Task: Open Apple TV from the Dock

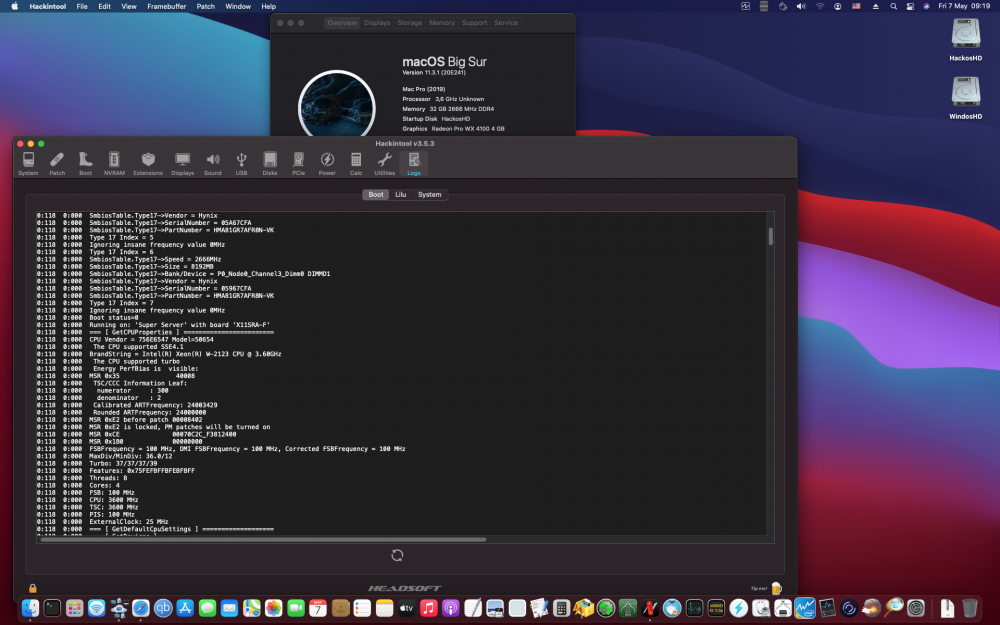Action: pyautogui.click(x=406, y=608)
